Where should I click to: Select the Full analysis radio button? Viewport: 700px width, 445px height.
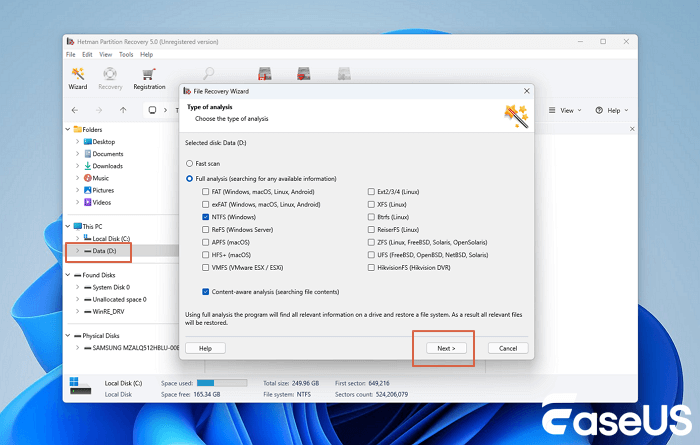coord(189,179)
